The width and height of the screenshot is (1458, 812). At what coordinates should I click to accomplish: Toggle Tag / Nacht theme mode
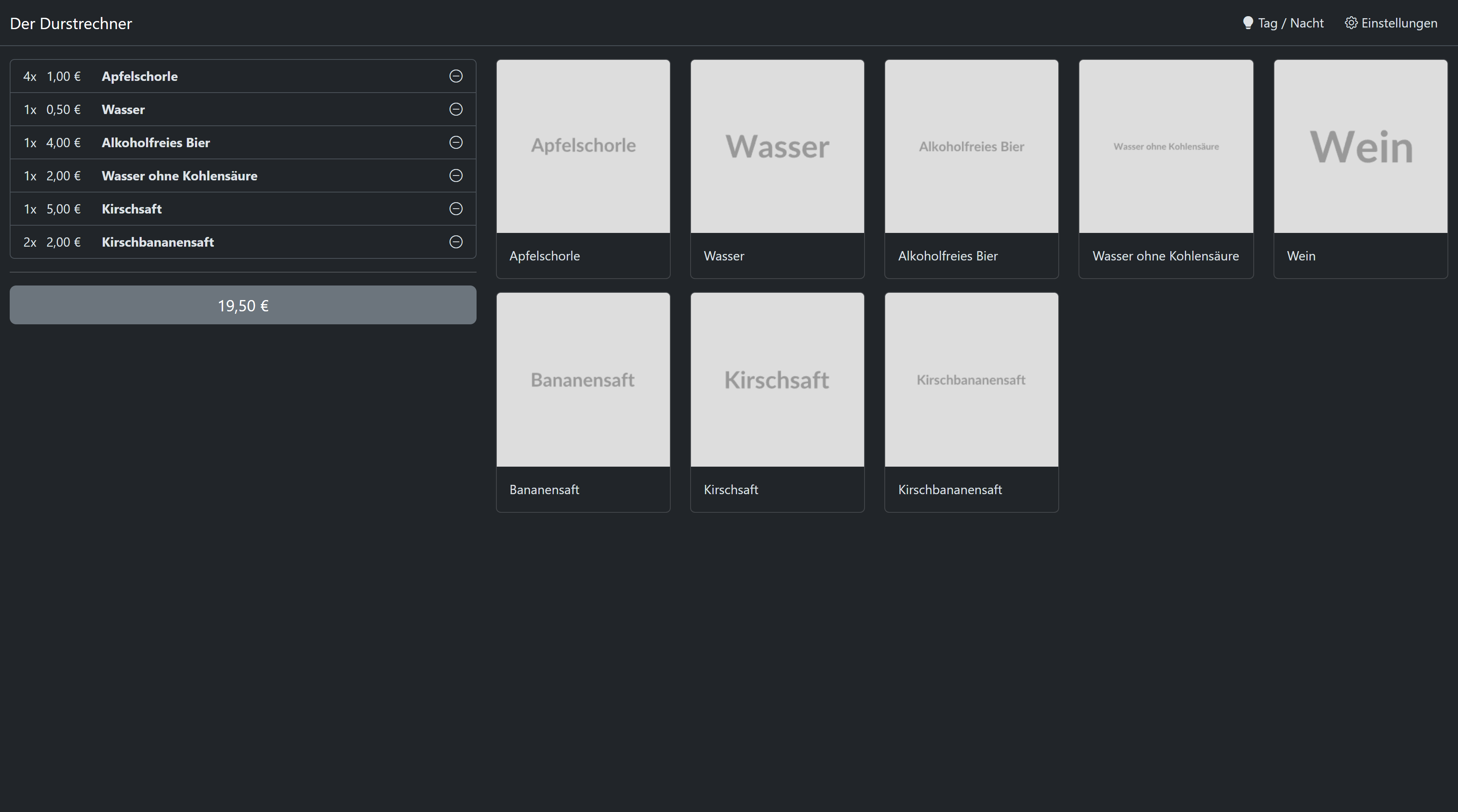pyautogui.click(x=1290, y=23)
